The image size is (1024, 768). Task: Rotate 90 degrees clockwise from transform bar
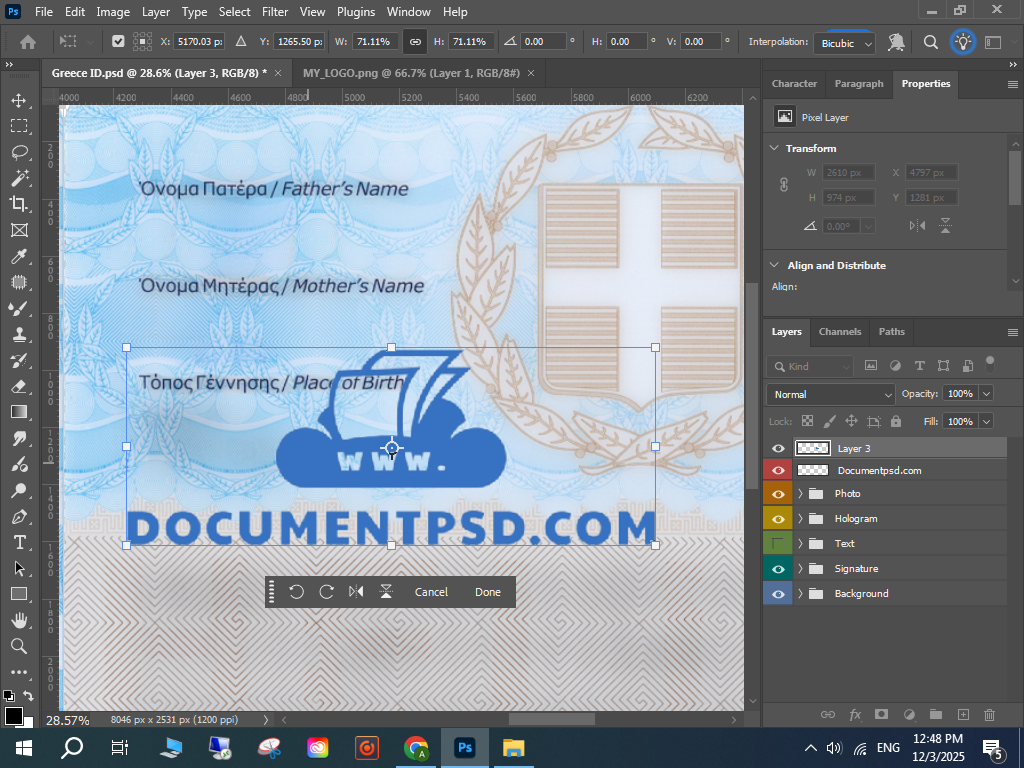326,592
